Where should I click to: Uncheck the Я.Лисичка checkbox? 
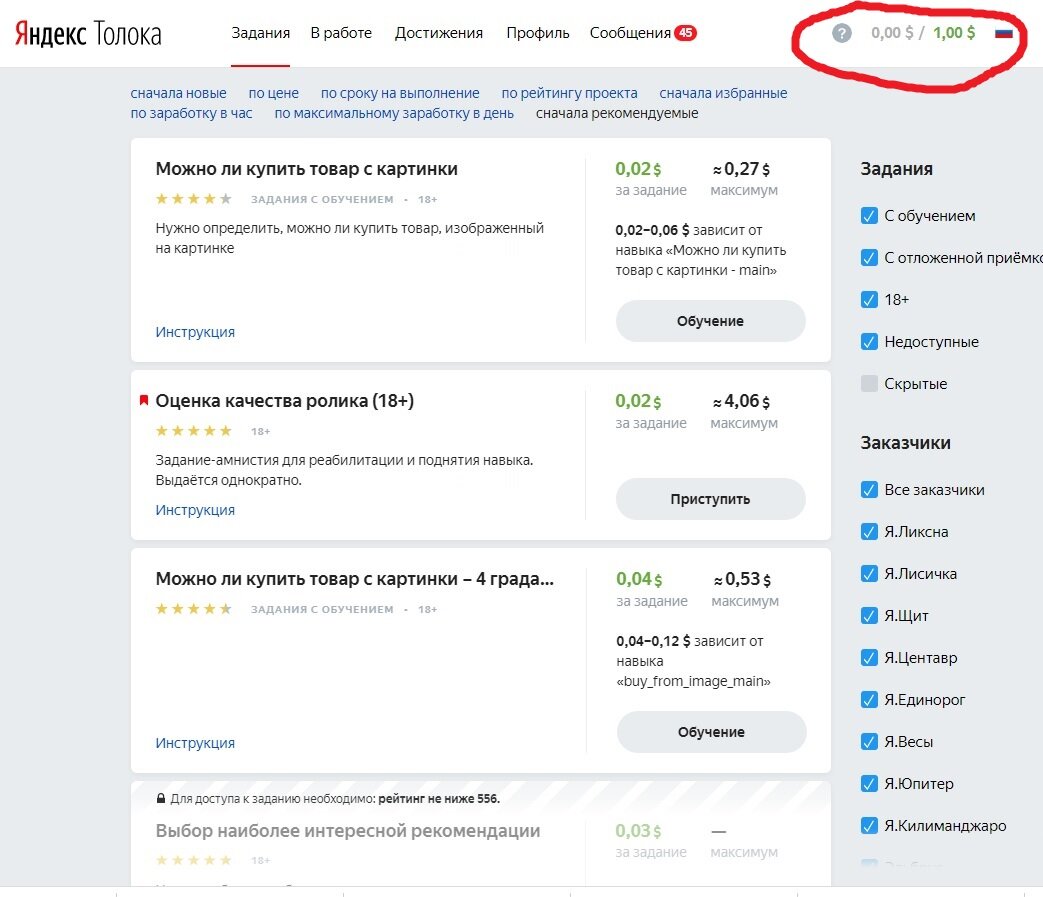[x=869, y=573]
